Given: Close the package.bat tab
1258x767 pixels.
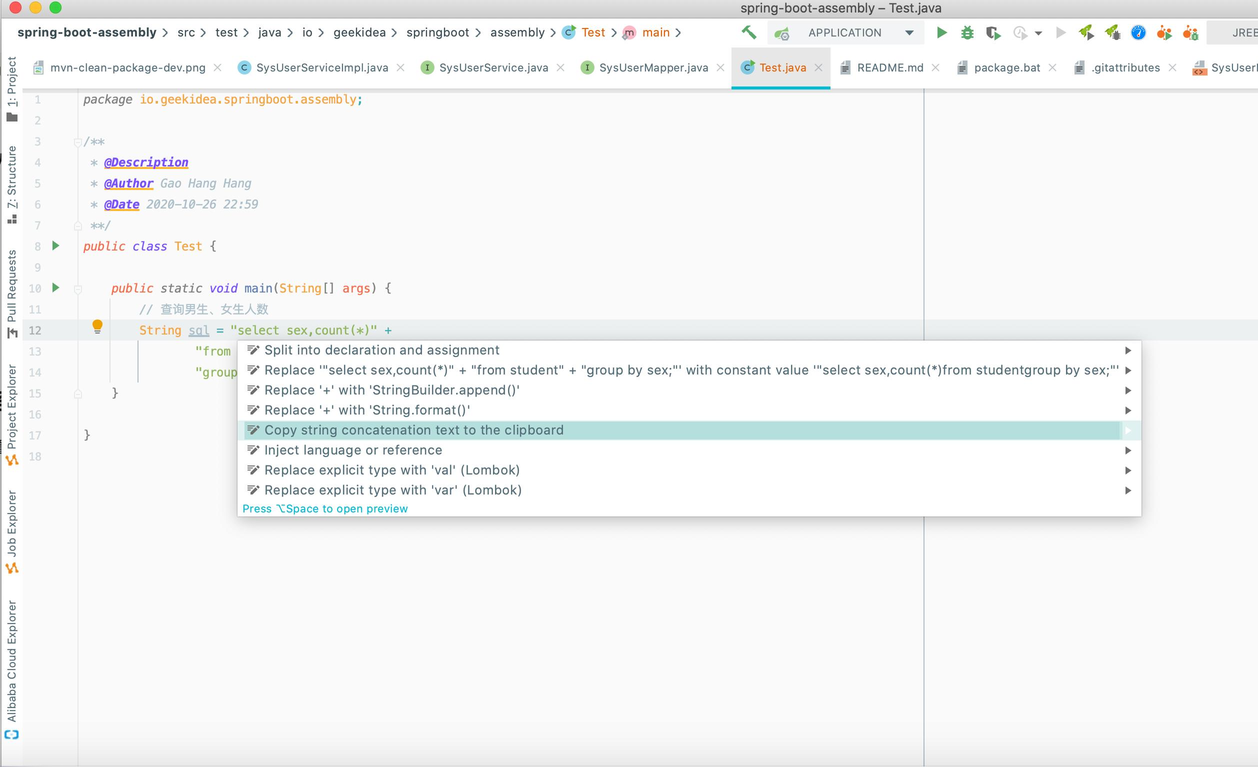Looking at the screenshot, I should click(1052, 68).
